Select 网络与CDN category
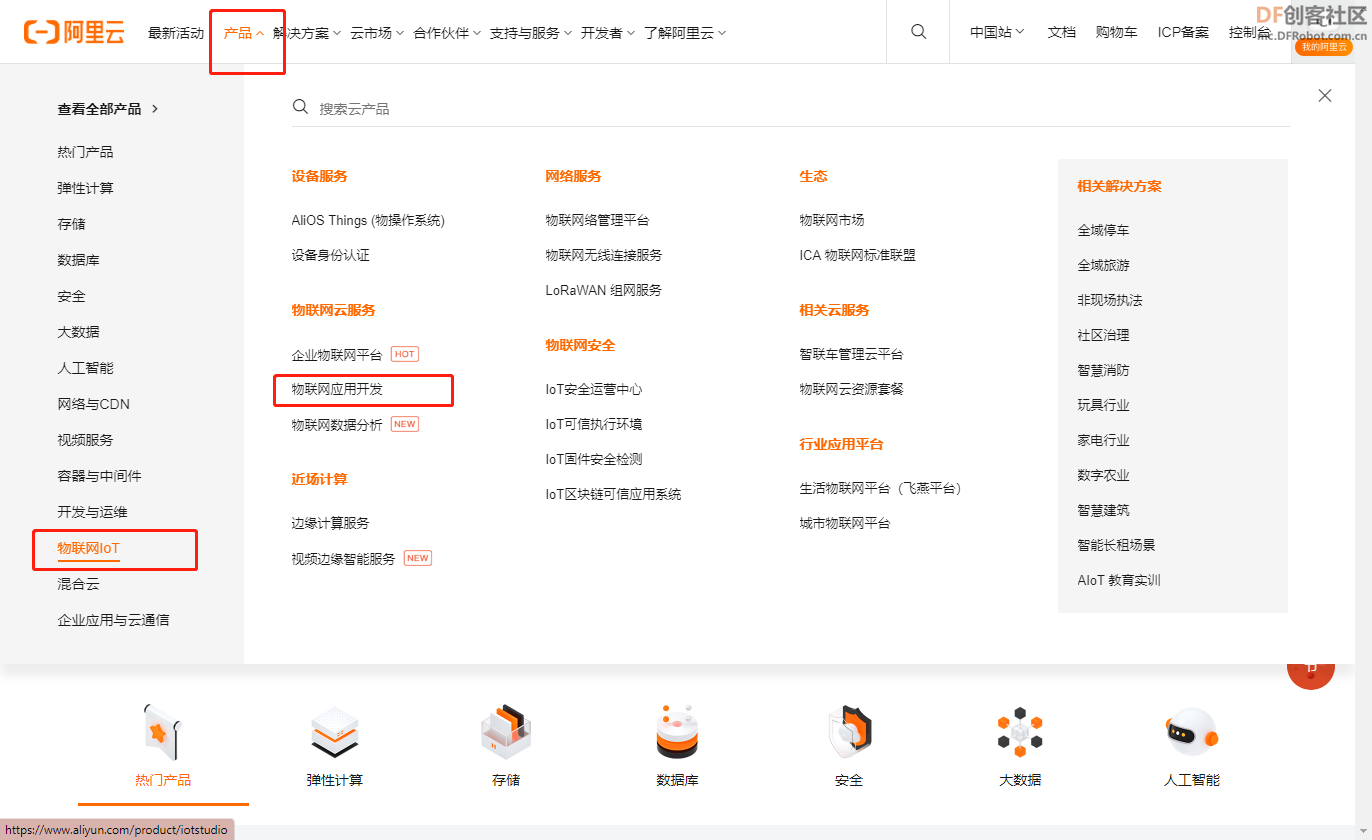This screenshot has width=1372, height=840. point(93,404)
